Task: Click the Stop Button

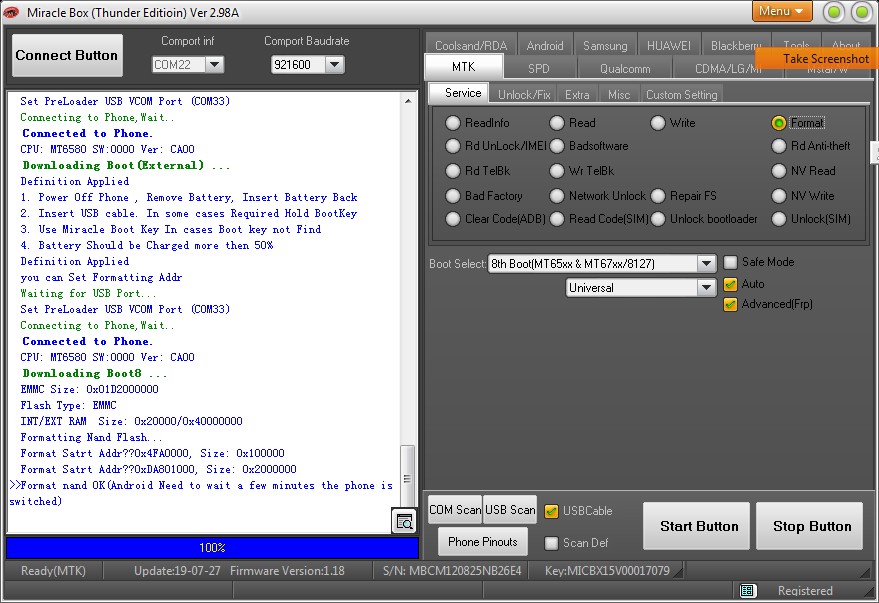Action: 809,526
